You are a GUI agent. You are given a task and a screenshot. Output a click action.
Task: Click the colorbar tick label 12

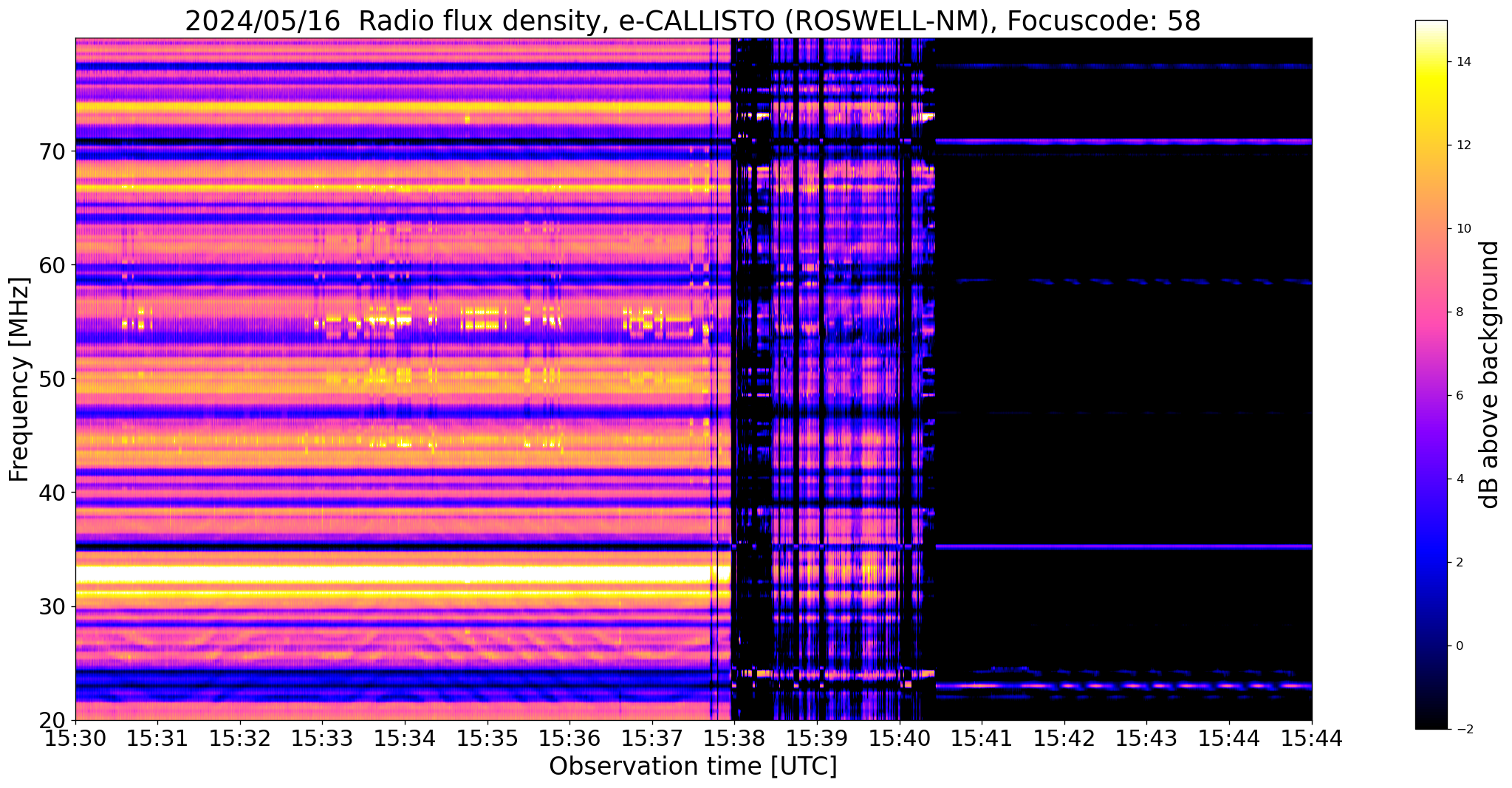point(1463,145)
